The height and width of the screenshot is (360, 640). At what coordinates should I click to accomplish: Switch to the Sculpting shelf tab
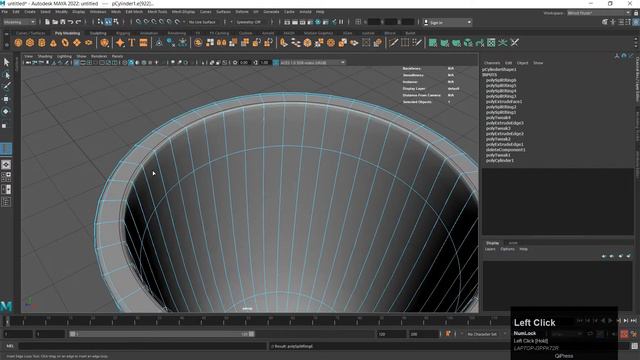point(98,33)
